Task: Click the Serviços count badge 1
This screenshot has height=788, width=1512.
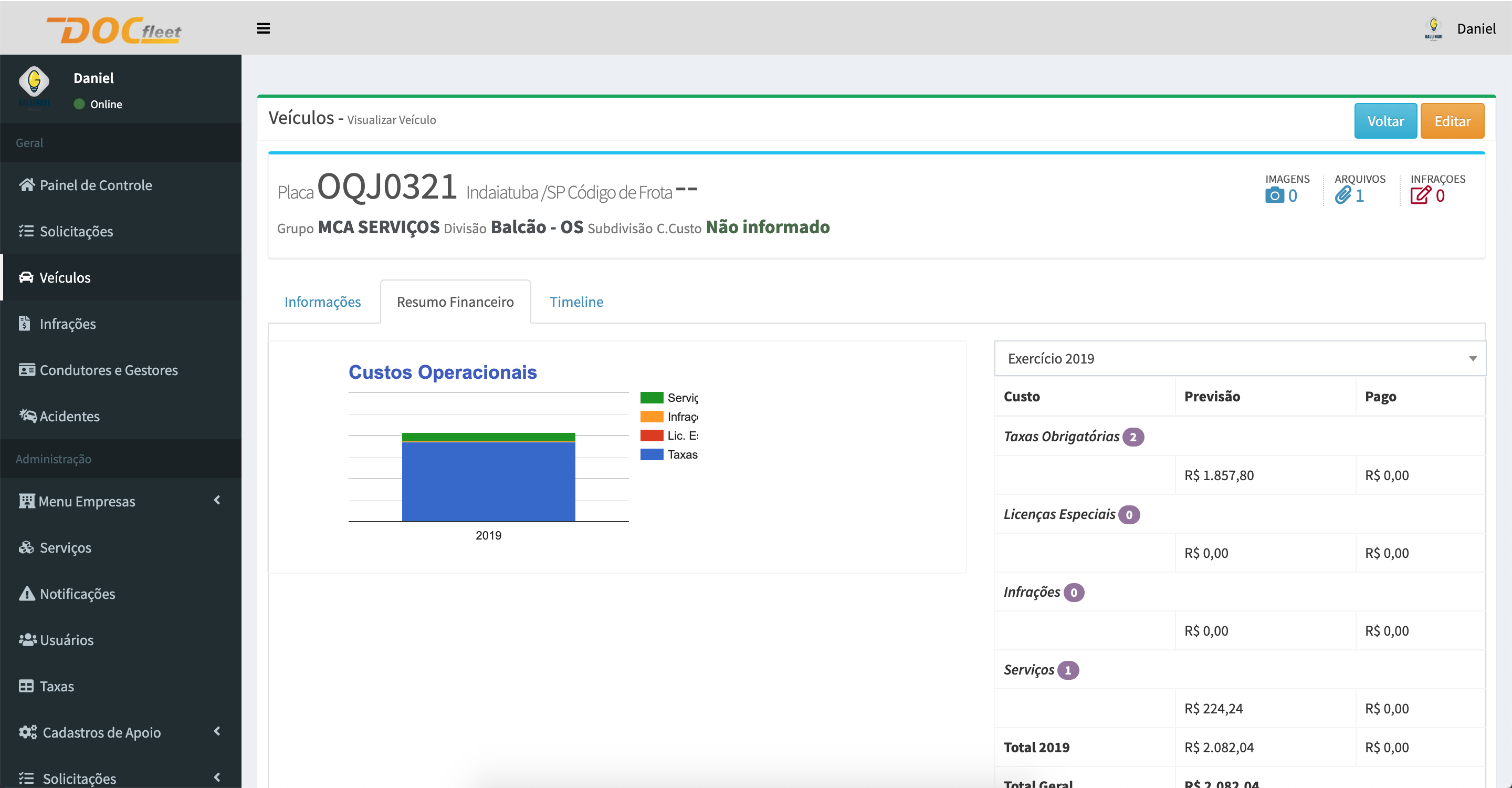Action: [x=1068, y=670]
